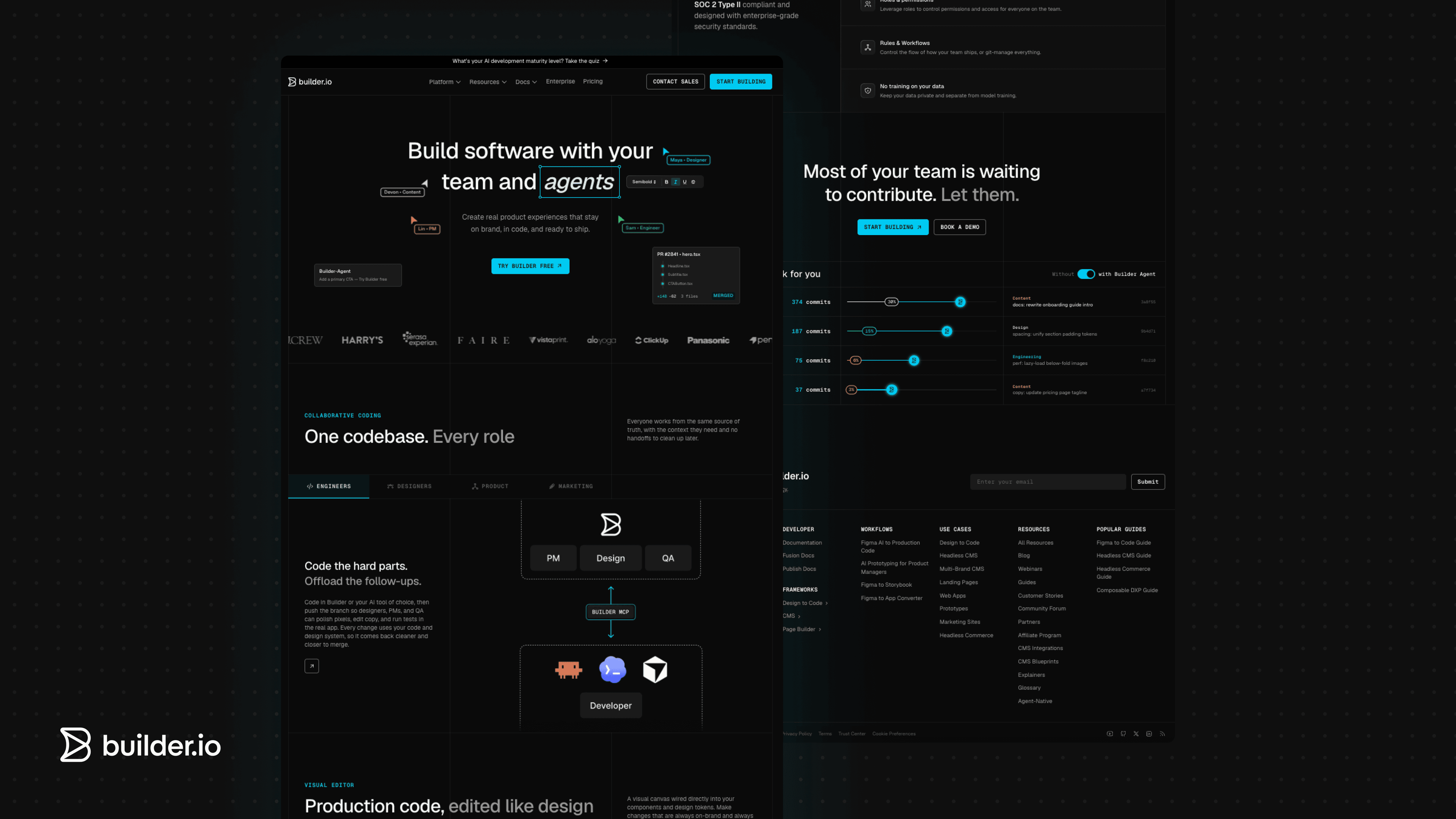Image resolution: width=1456 pixels, height=819 pixels.
Task: Click the Builder logo above the PM box
Action: tap(610, 524)
